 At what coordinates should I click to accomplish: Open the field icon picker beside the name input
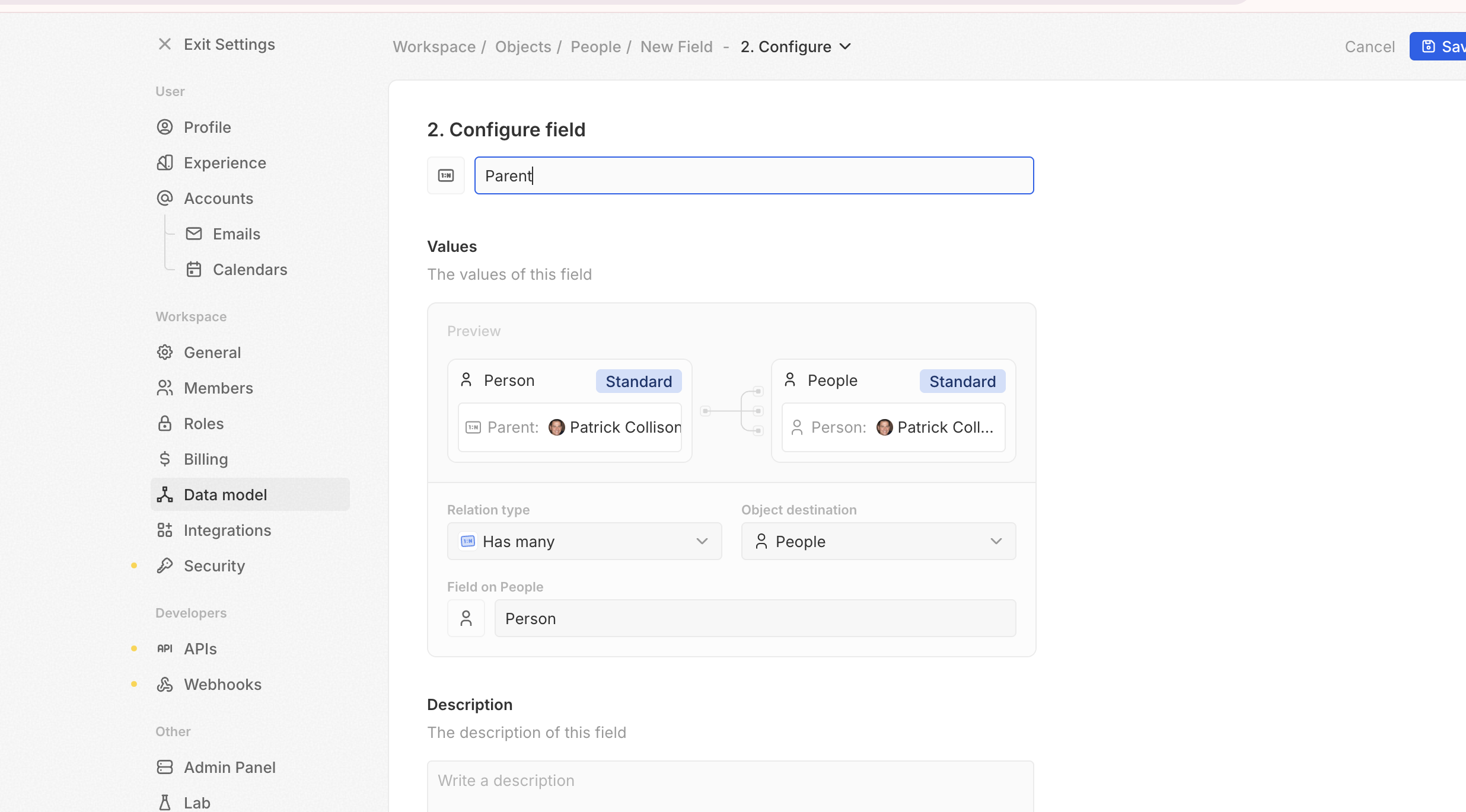[x=446, y=175]
